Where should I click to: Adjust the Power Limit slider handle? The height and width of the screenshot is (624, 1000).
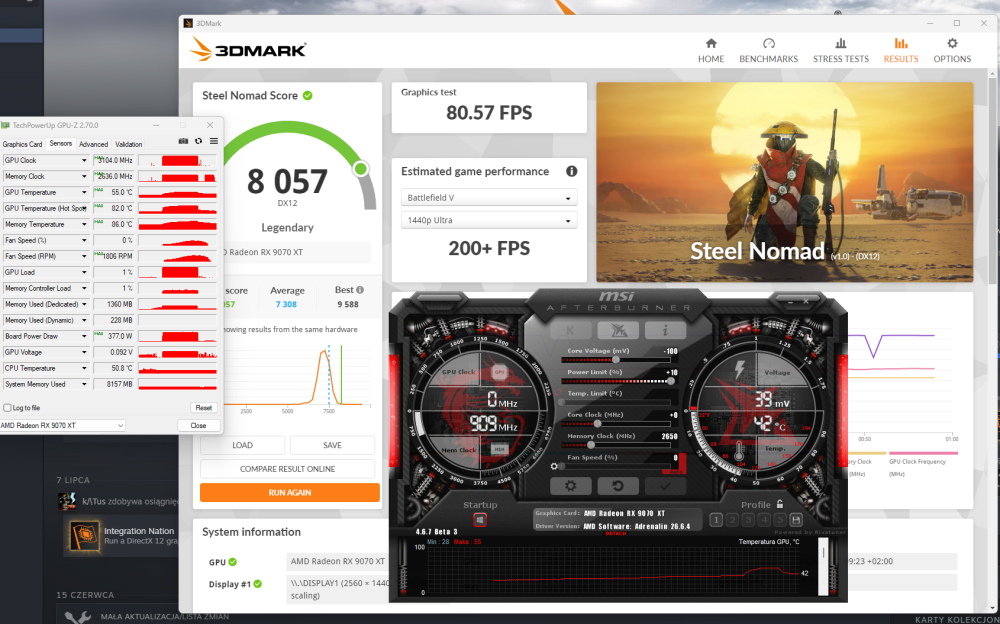click(671, 381)
